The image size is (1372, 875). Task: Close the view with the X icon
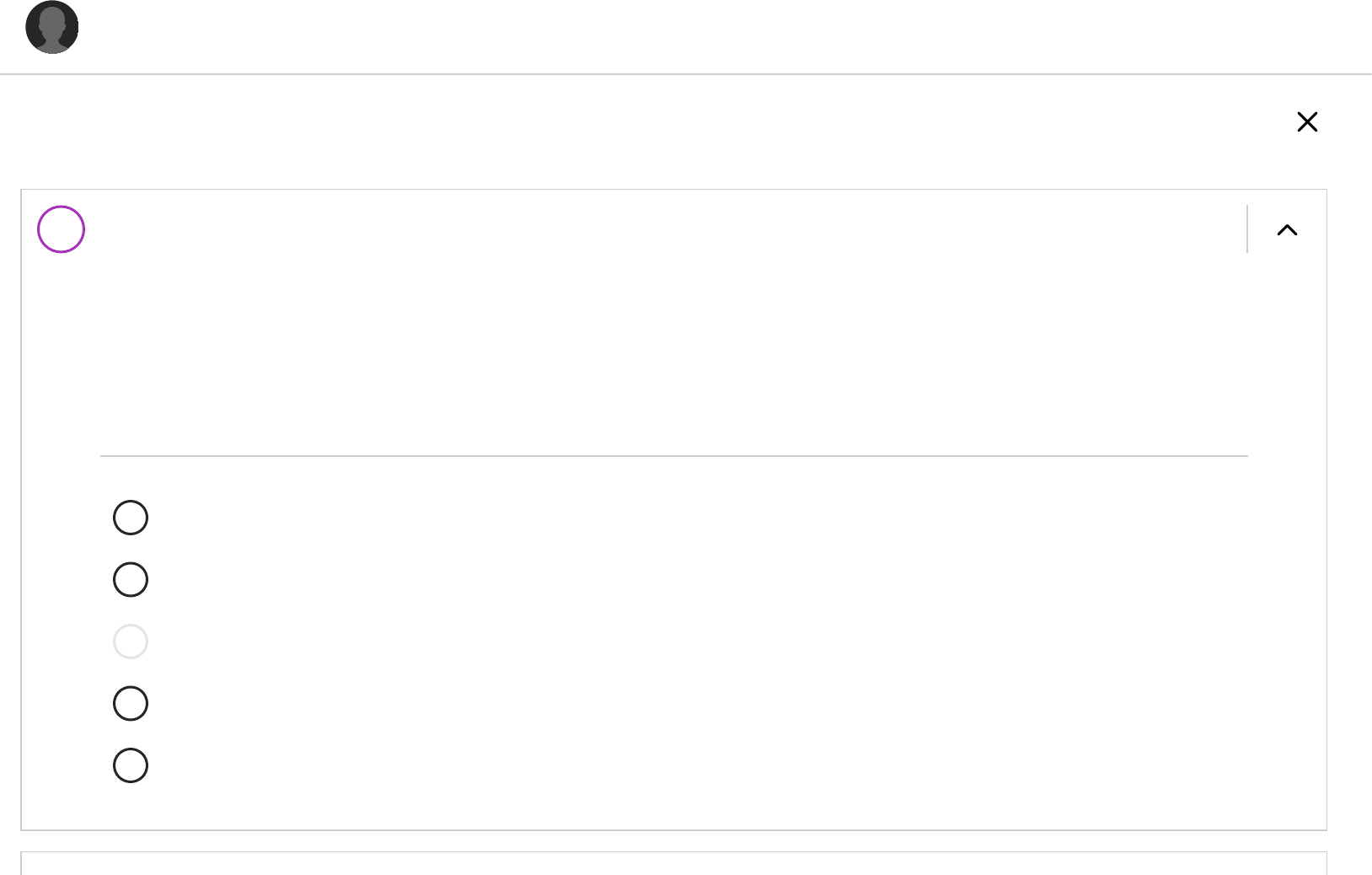tap(1307, 122)
